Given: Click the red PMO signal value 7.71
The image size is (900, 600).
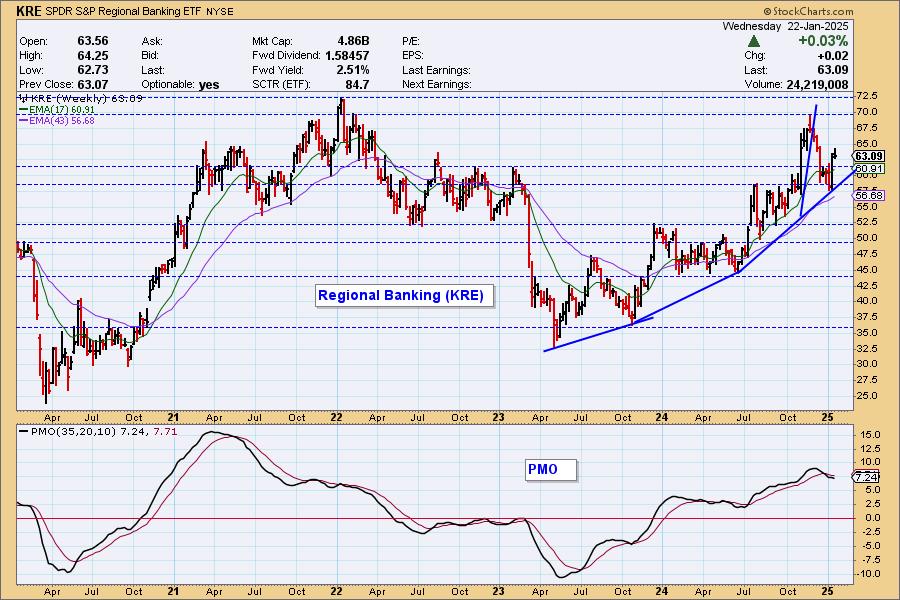Looking at the screenshot, I should click(165, 431).
